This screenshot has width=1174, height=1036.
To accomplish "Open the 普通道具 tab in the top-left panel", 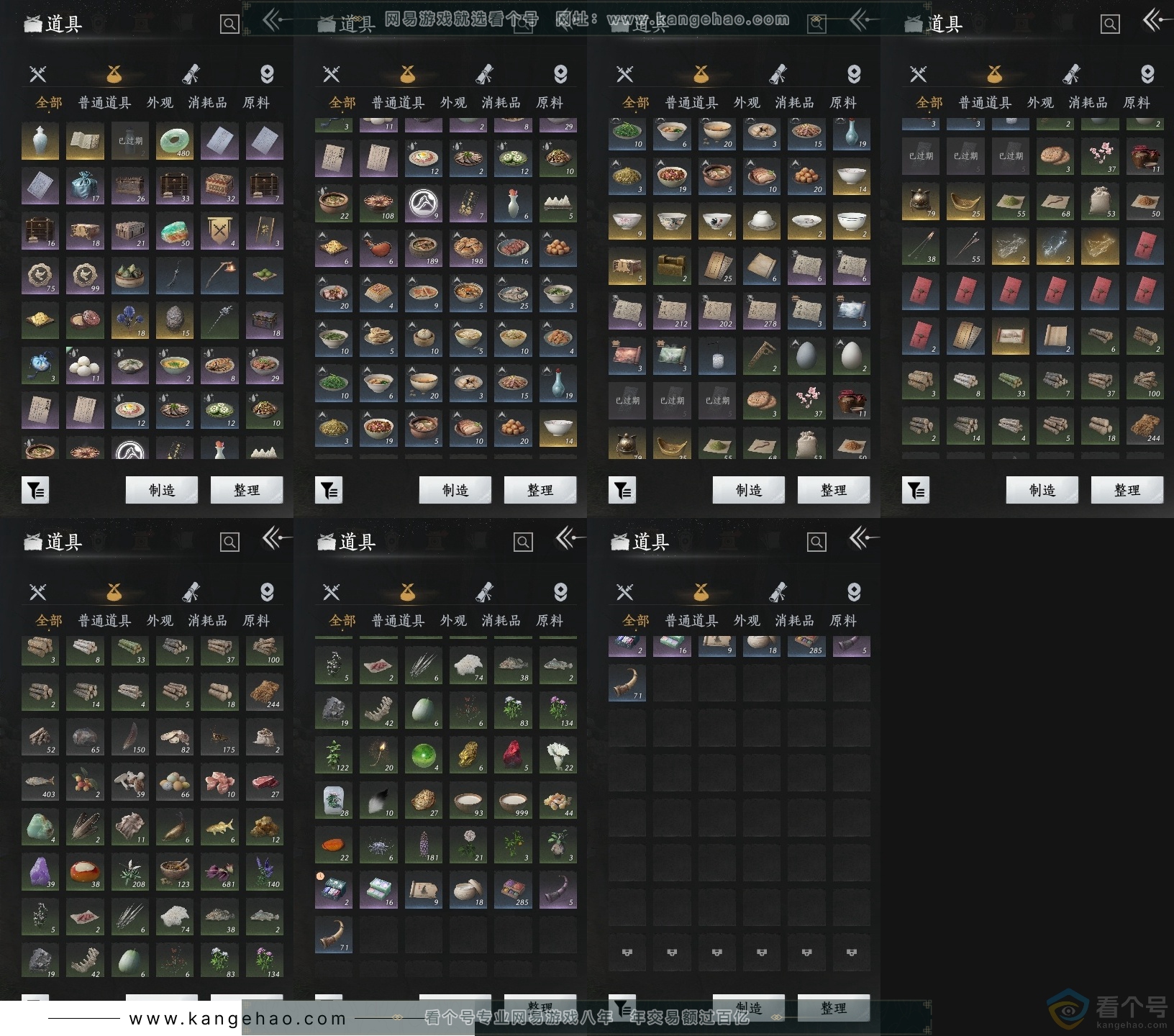I will (x=104, y=103).
